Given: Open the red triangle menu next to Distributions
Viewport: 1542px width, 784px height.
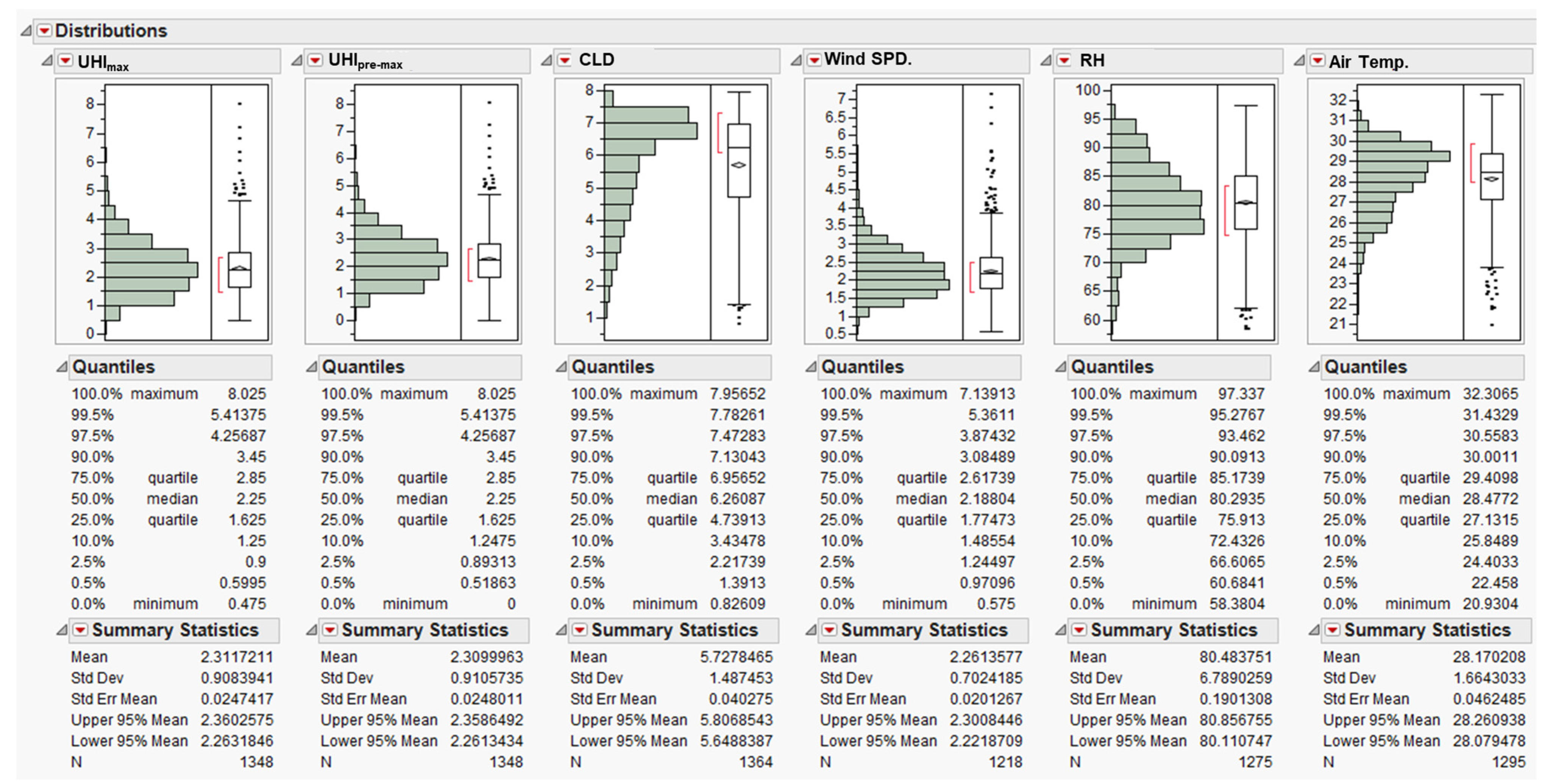Looking at the screenshot, I should point(45,31).
